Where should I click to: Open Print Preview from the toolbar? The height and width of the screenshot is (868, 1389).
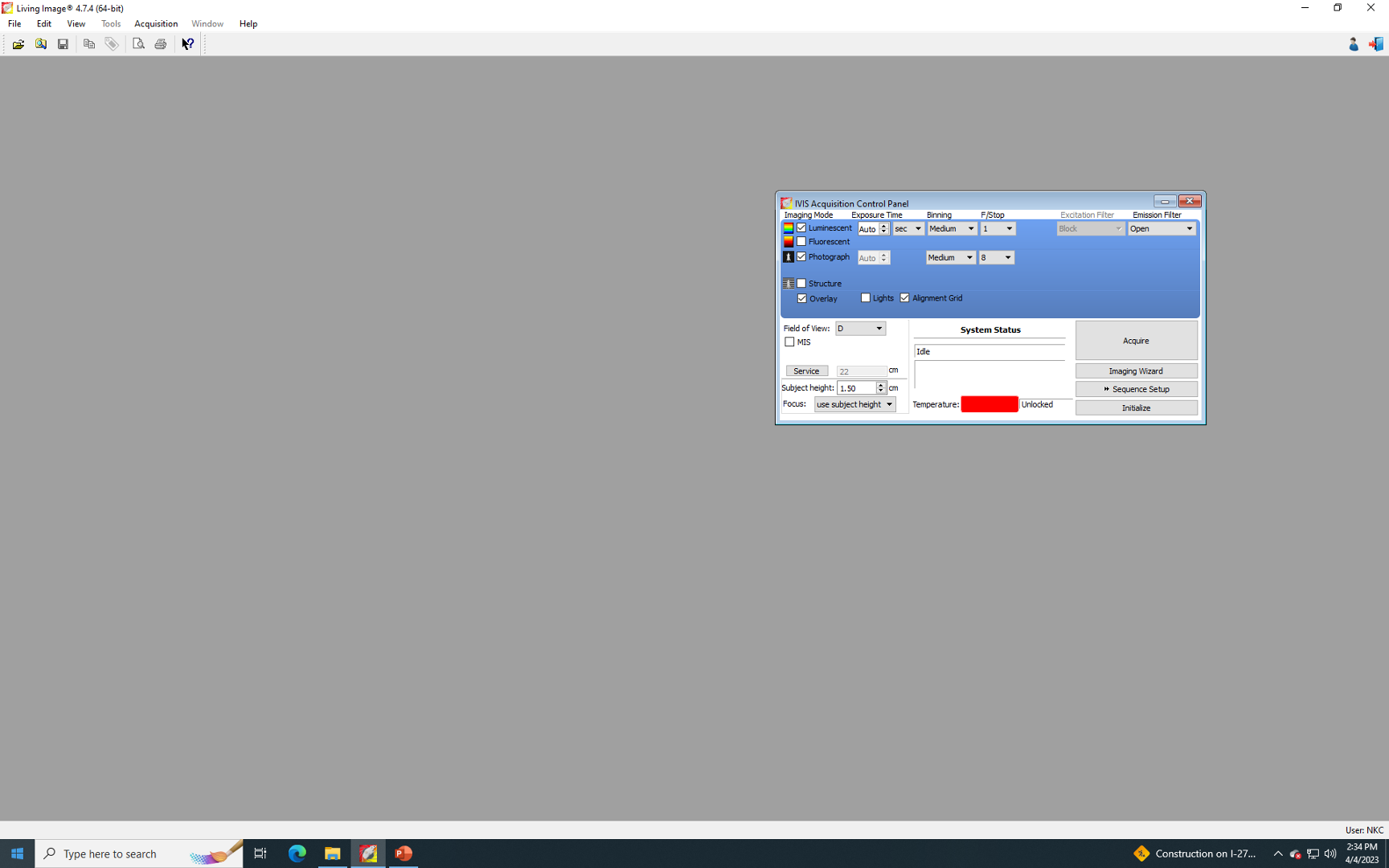pyautogui.click(x=138, y=44)
